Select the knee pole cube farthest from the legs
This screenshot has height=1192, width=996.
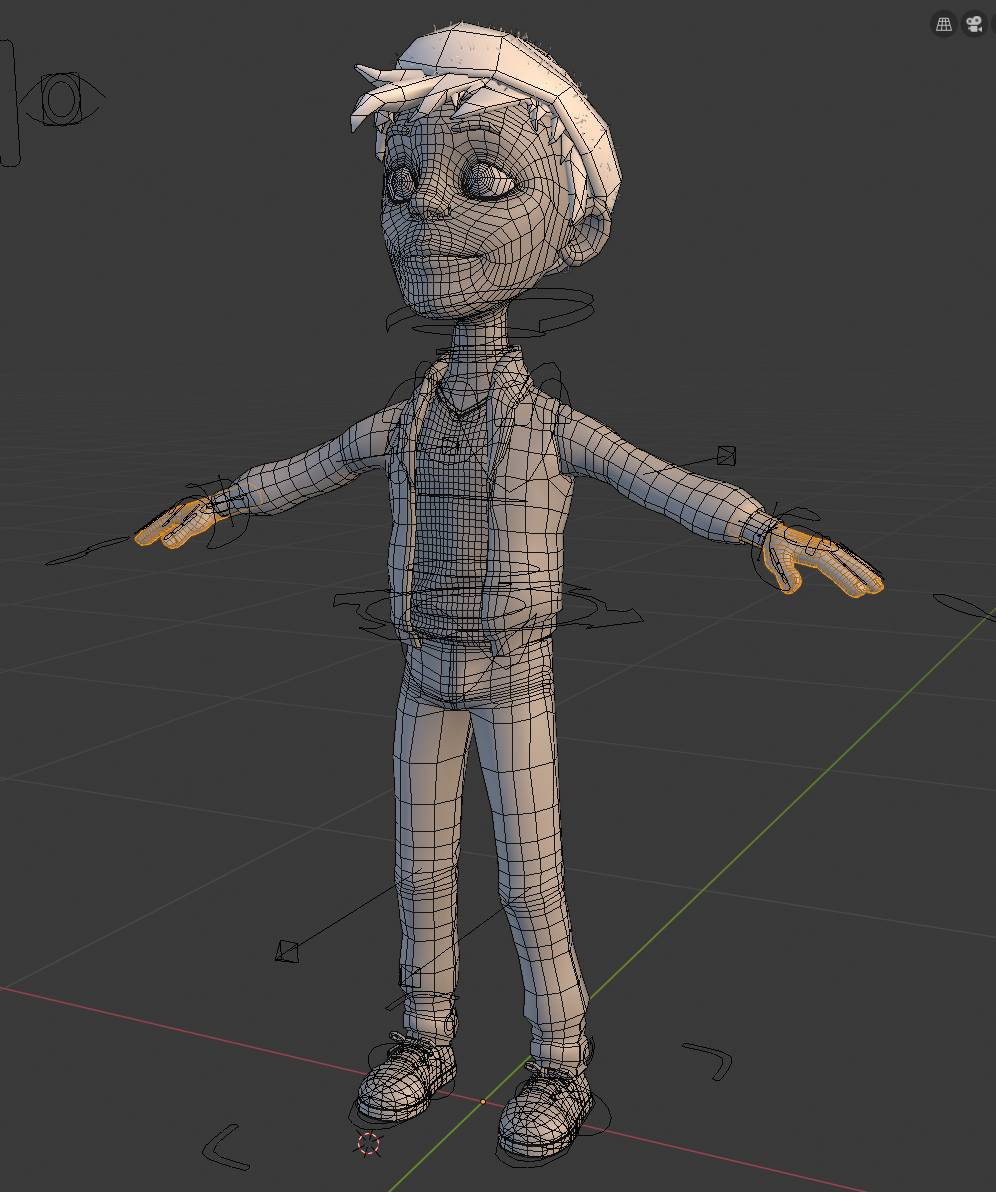pyautogui.click(x=287, y=951)
